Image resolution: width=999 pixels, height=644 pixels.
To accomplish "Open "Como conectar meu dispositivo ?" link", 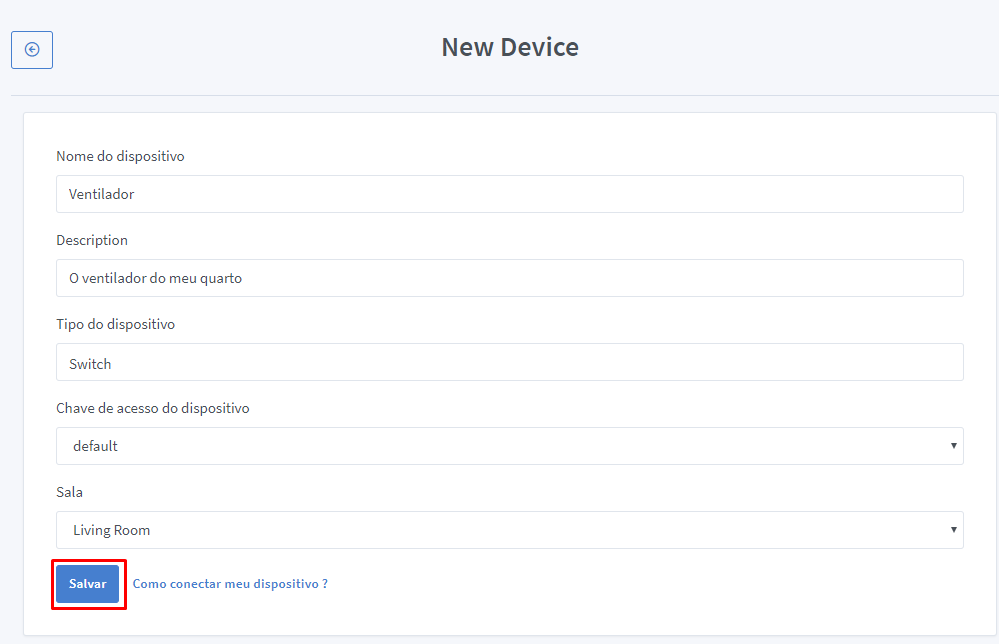I will [x=230, y=584].
